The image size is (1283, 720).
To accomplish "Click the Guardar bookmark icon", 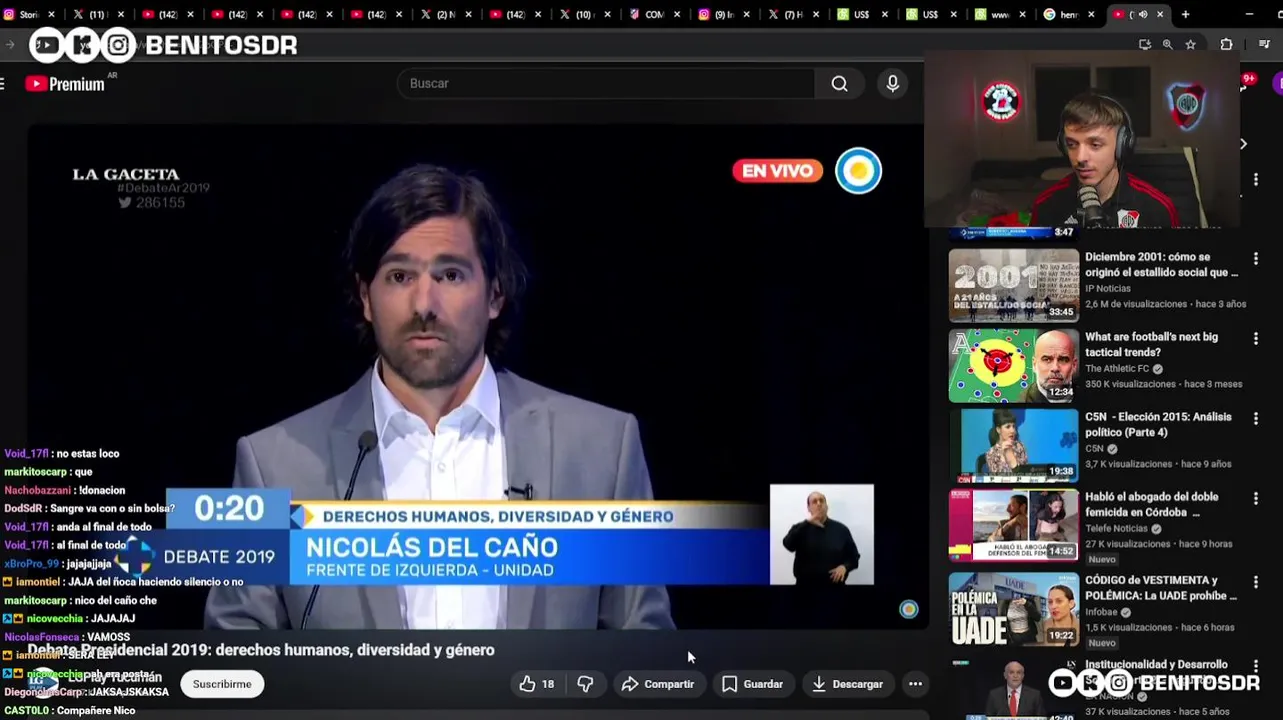I will coord(730,684).
